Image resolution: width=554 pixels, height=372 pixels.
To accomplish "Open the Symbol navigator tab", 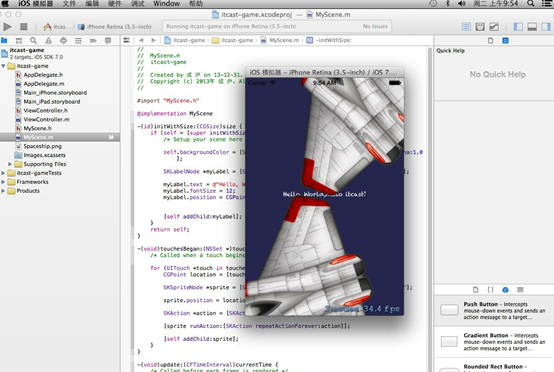I will click(19, 41).
